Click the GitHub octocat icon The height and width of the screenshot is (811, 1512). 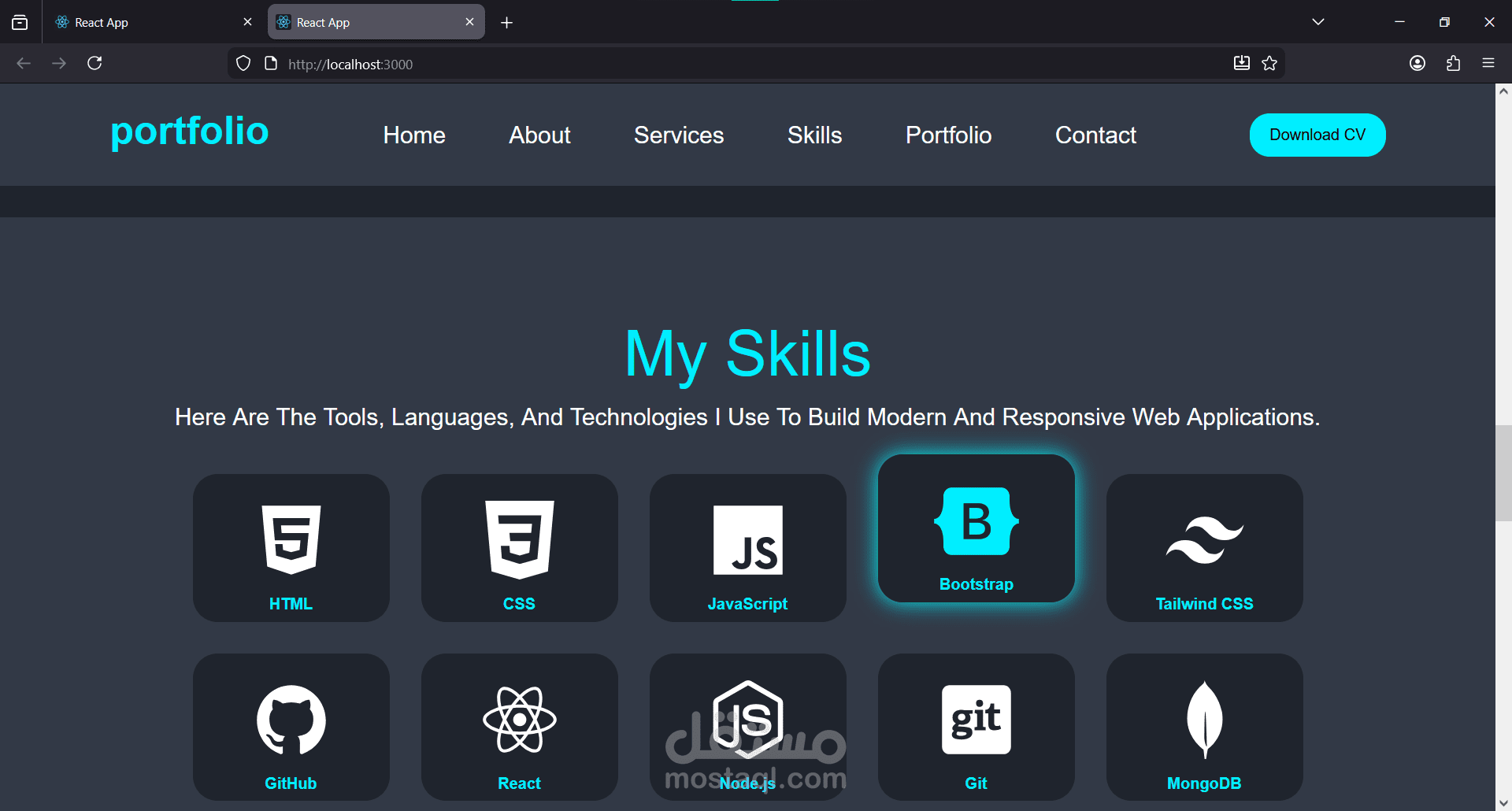(x=291, y=720)
